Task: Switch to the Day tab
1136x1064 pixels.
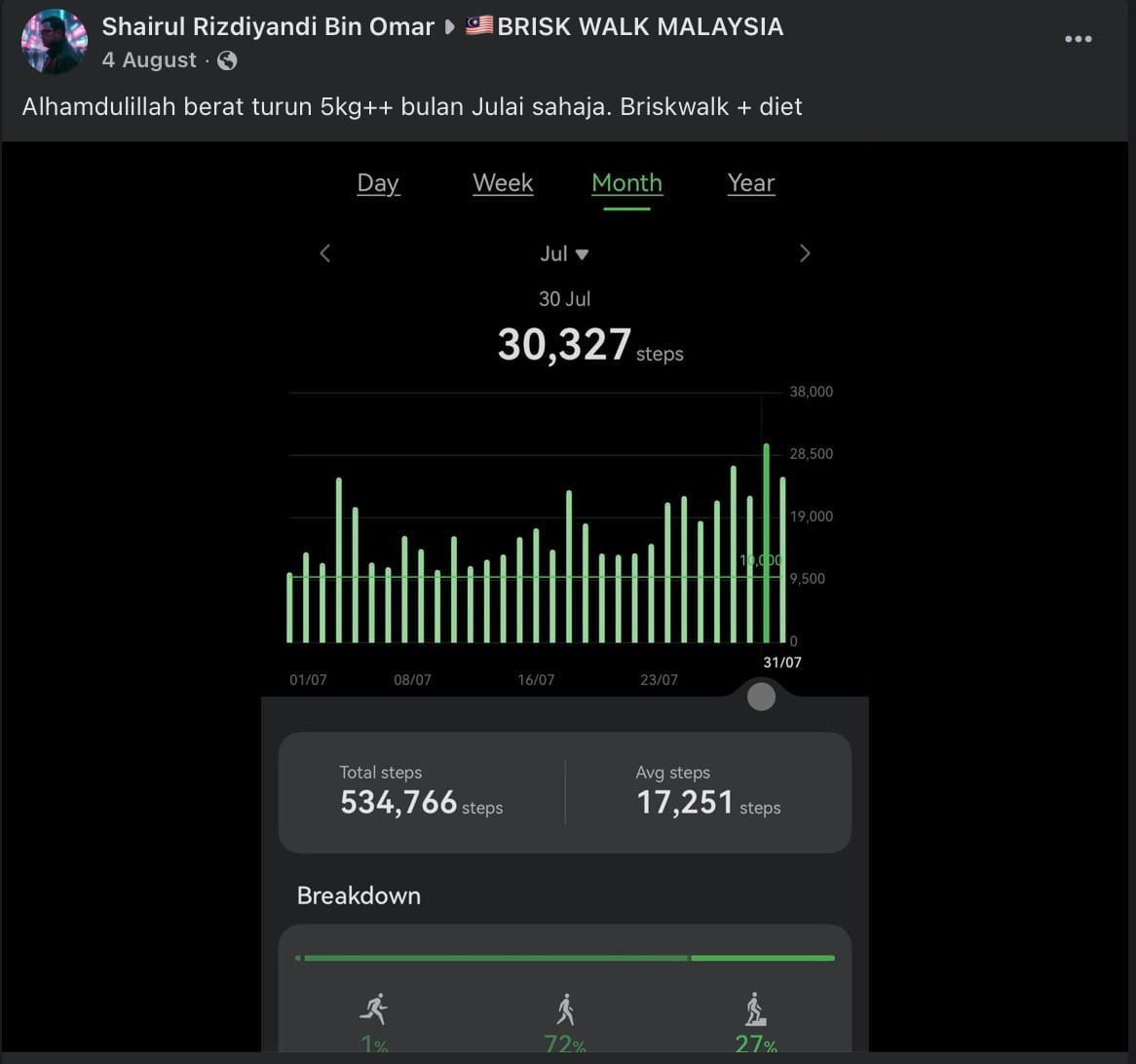Action: tap(378, 183)
